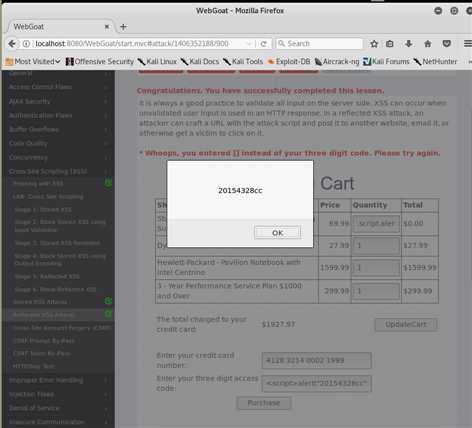Save page to Pocket icon
Viewport: 472px width, 428px height.
tap(447, 44)
